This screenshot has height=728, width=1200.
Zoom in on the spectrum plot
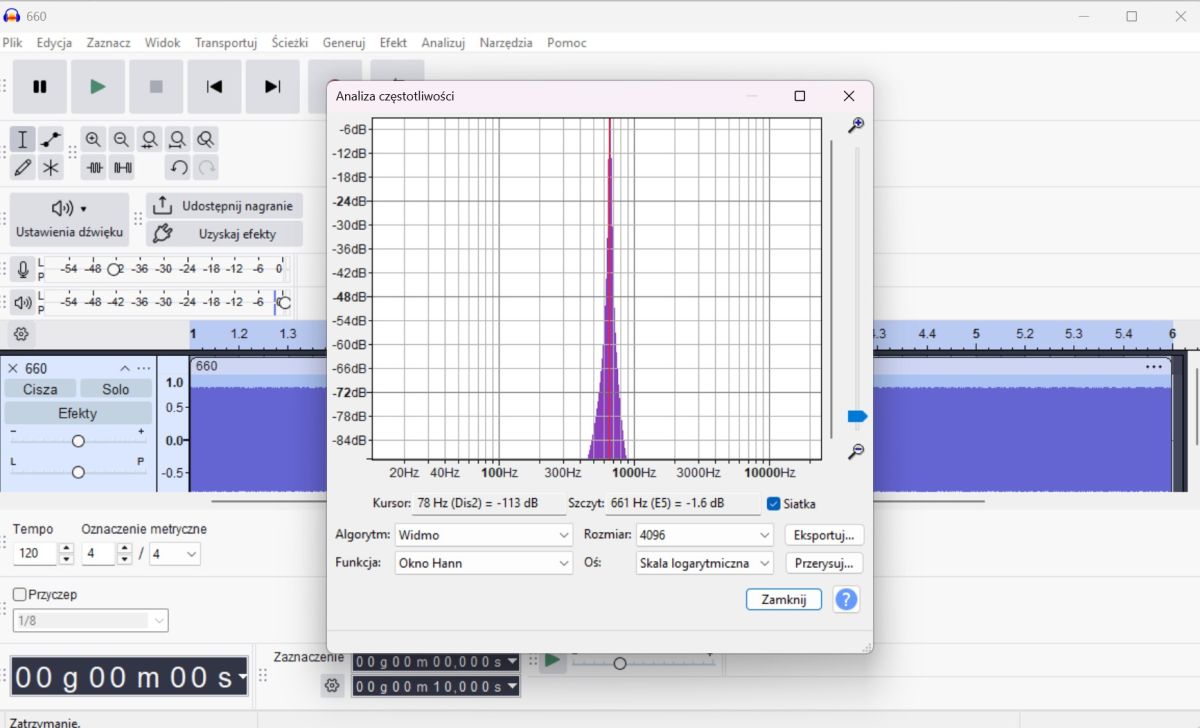(856, 125)
